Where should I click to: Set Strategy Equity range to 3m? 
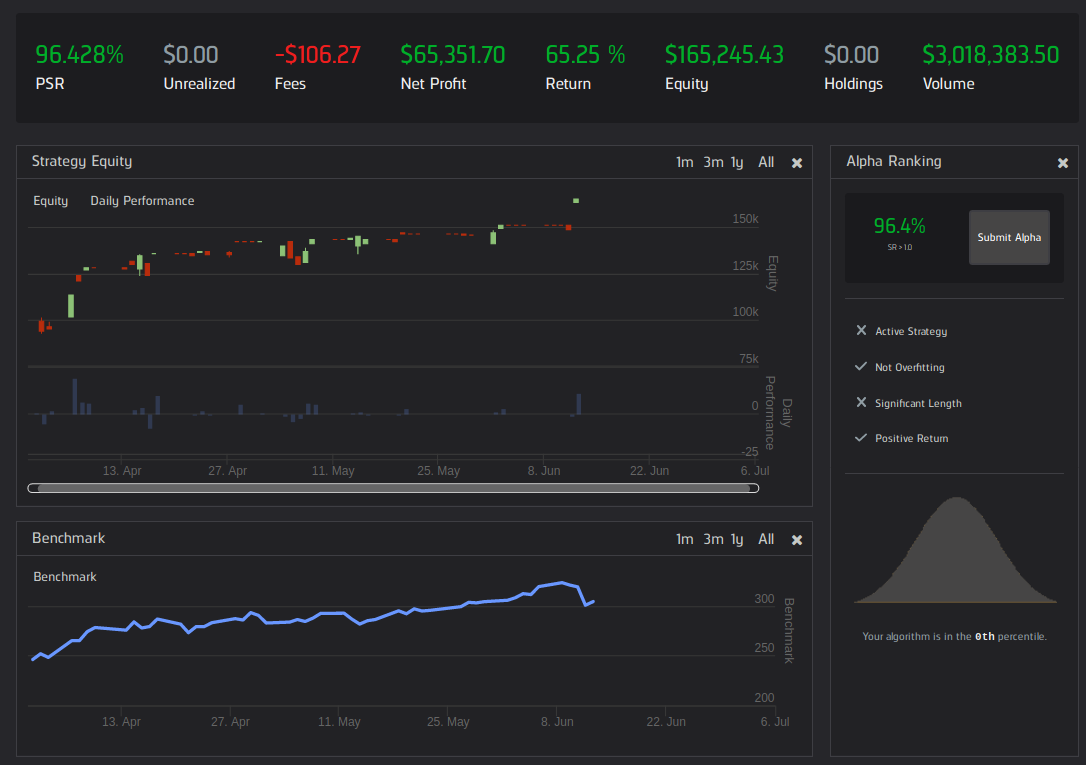point(713,162)
